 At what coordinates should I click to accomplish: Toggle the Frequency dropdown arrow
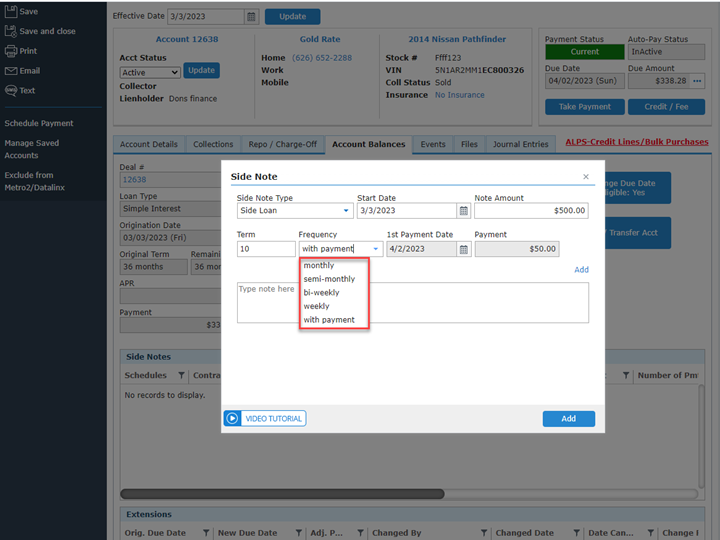[x=376, y=249]
